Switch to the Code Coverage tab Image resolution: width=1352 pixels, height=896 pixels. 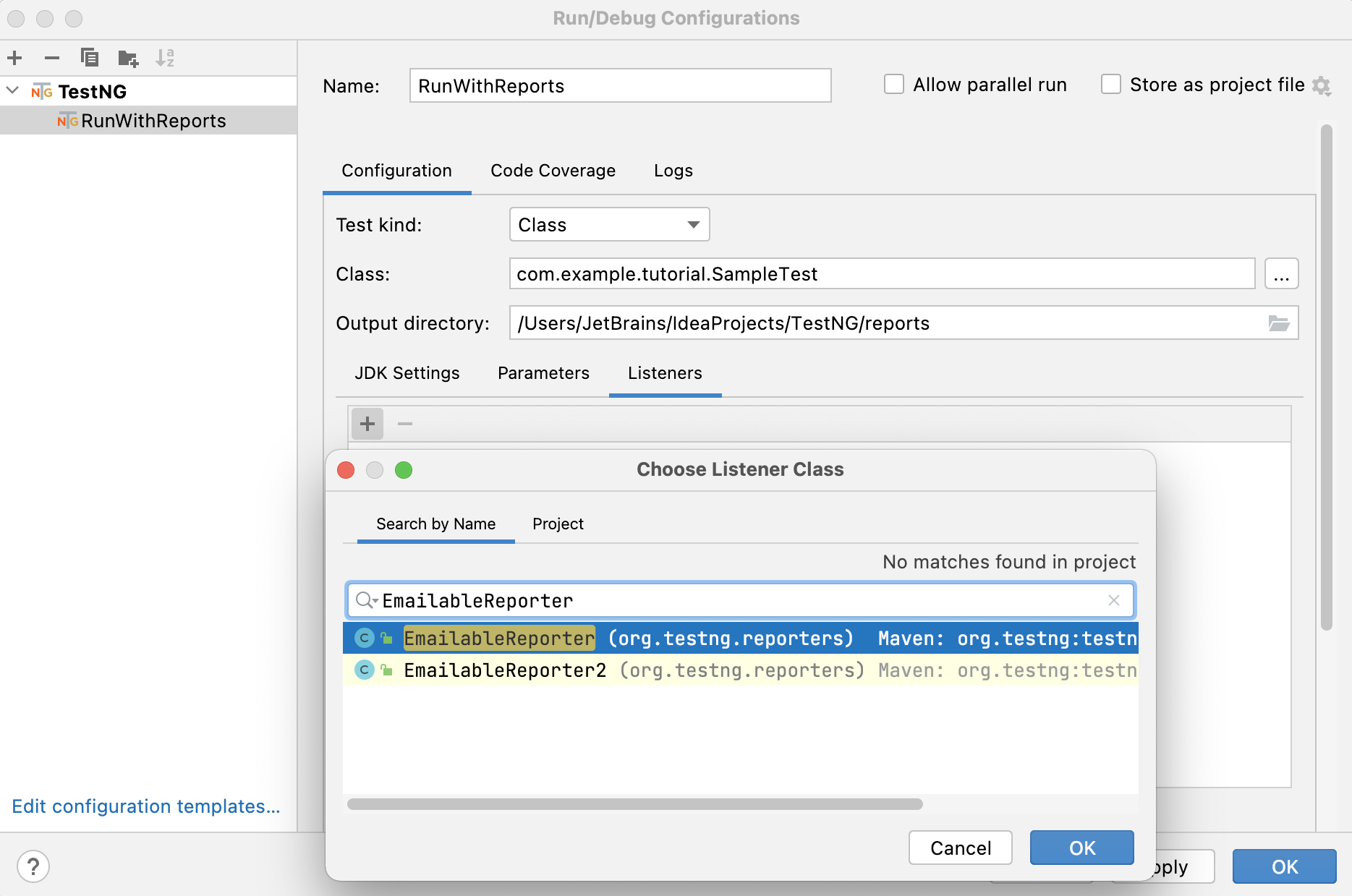point(553,171)
